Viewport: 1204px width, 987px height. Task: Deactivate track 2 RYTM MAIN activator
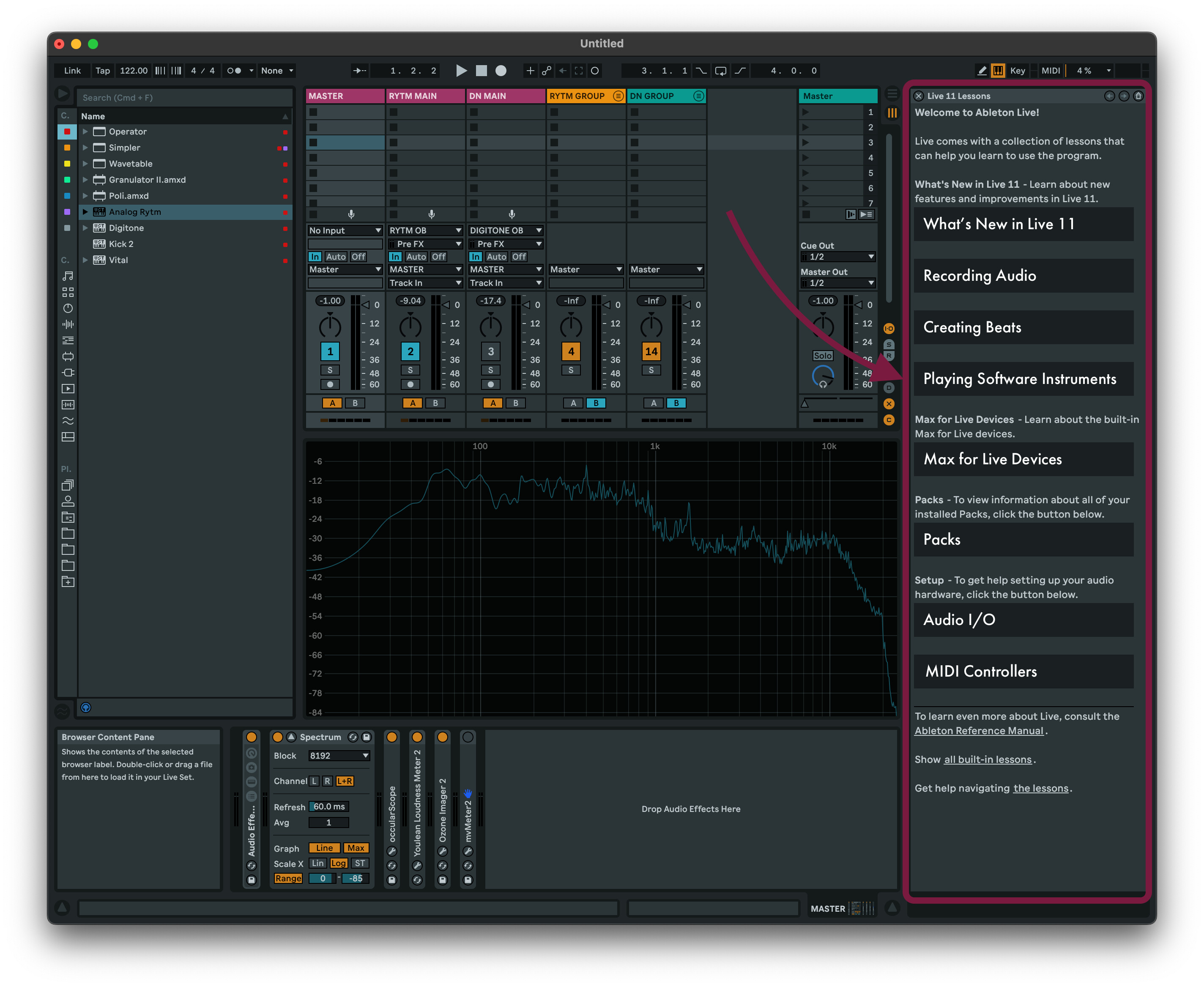[x=410, y=351]
